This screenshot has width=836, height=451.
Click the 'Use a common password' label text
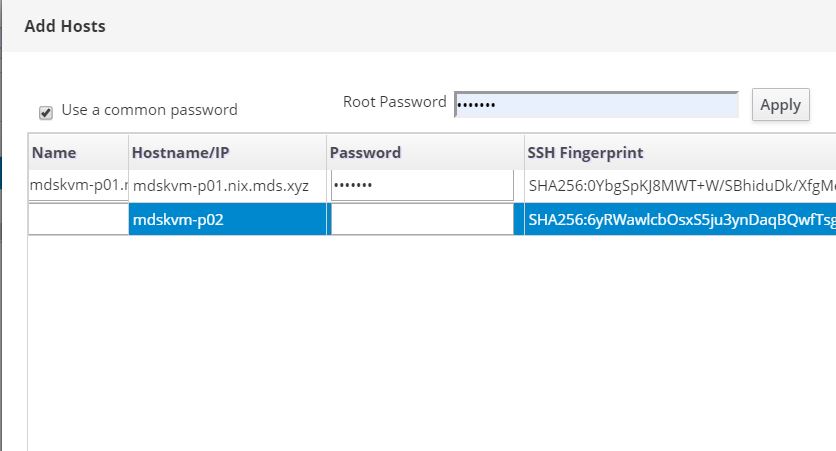coord(149,110)
